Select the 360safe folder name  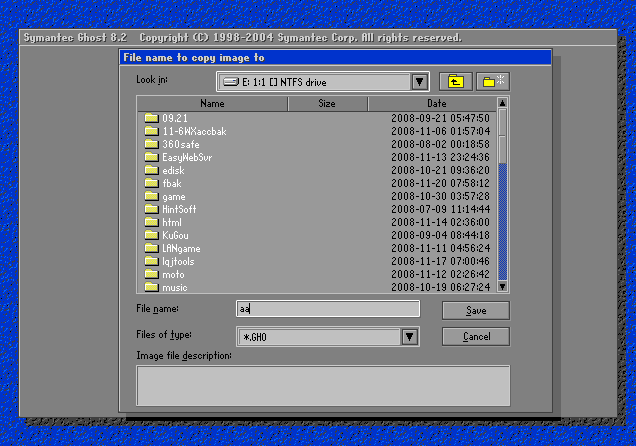[x=181, y=144]
